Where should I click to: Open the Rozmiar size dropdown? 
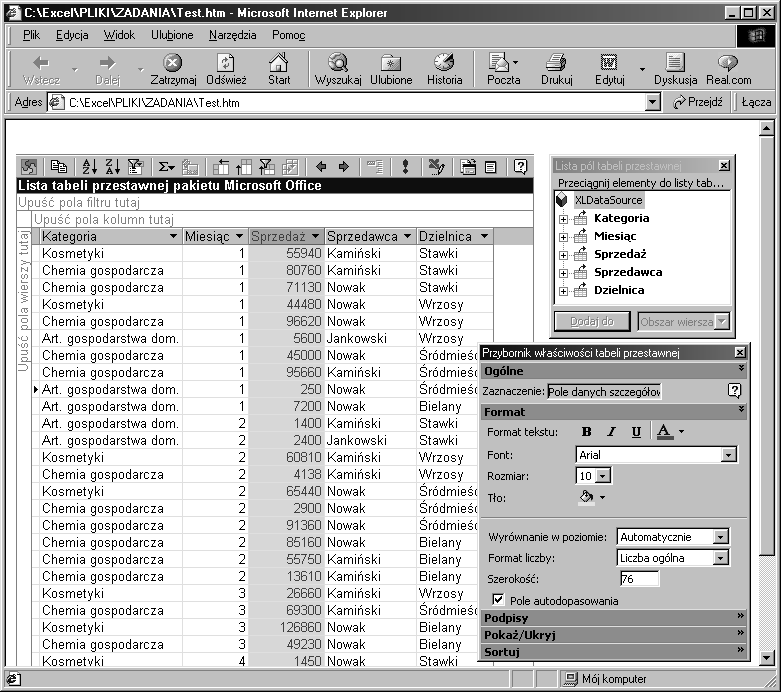[x=603, y=476]
